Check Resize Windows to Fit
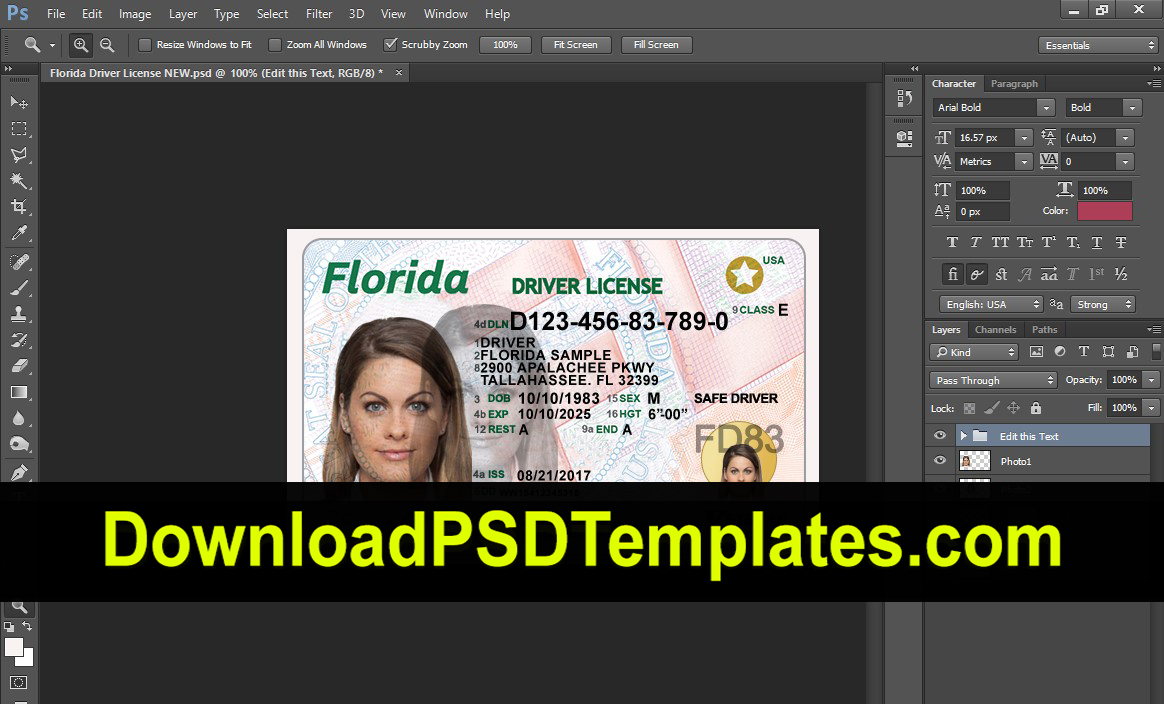1164x704 pixels. [x=145, y=44]
